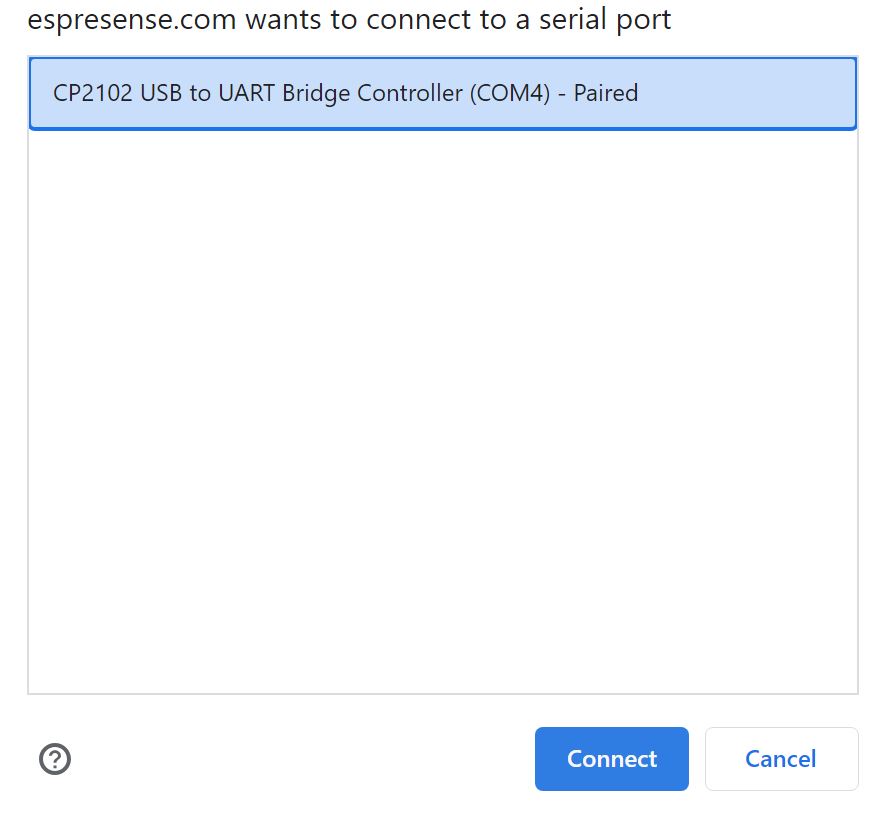Click the circled question mark at the bottom left
This screenshot has width=885, height=815.
55,759
